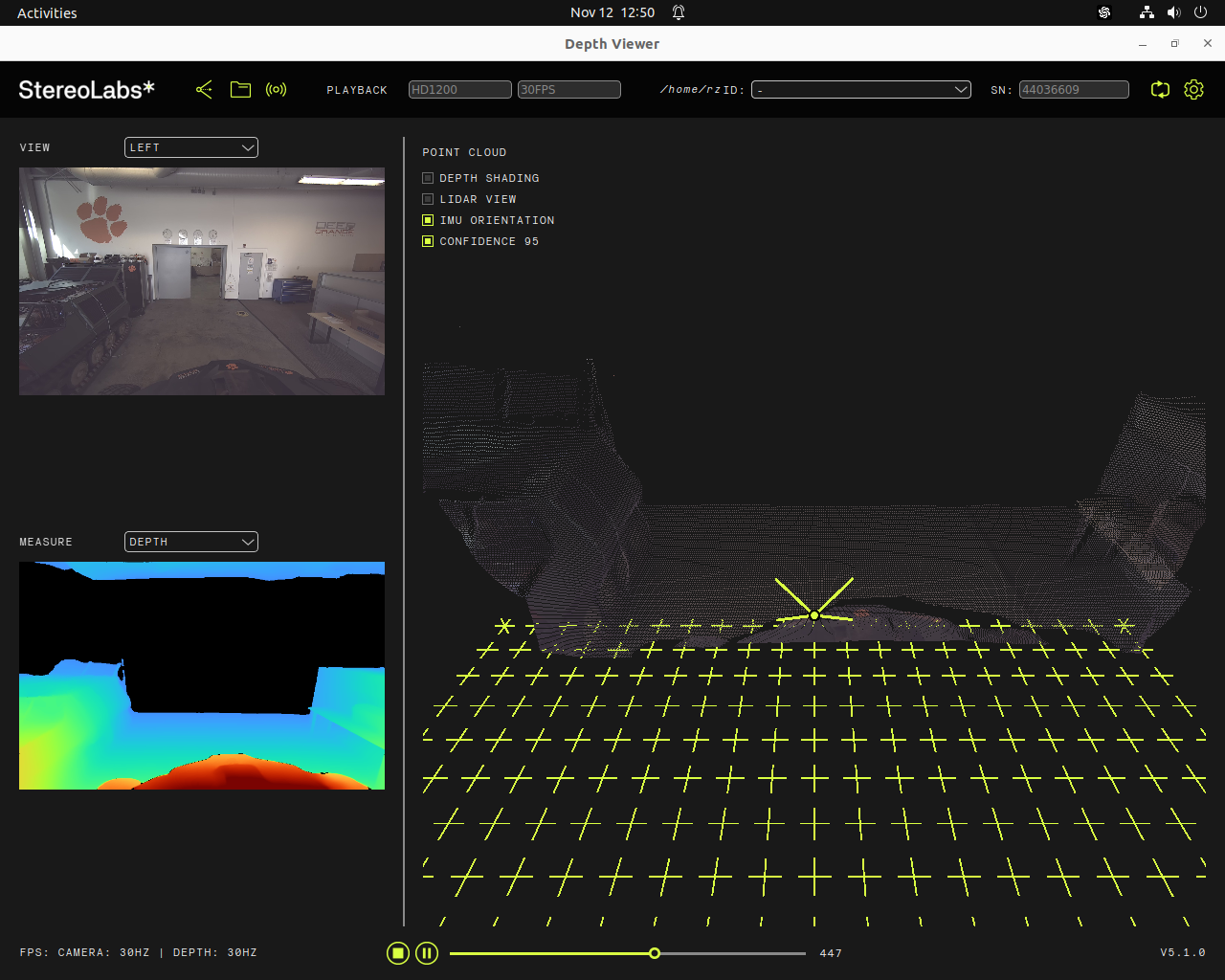This screenshot has width=1225, height=980.
Task: Click the streaming broadcast icon
Action: (x=277, y=90)
